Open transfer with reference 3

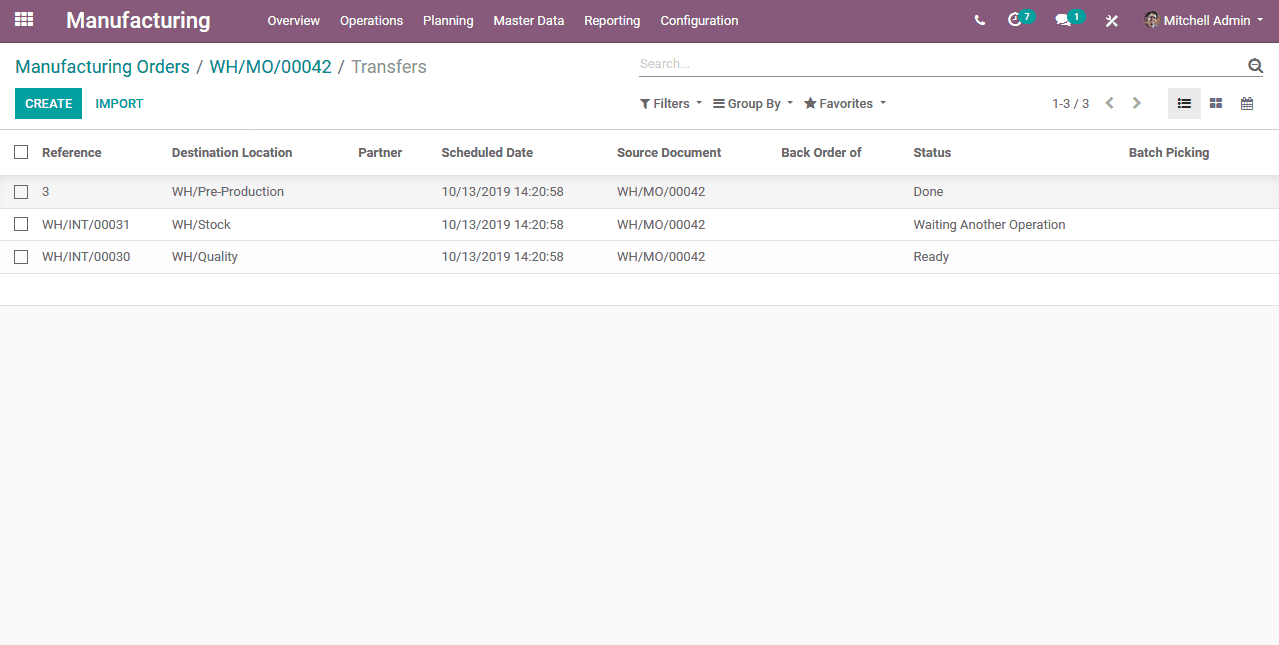point(46,192)
